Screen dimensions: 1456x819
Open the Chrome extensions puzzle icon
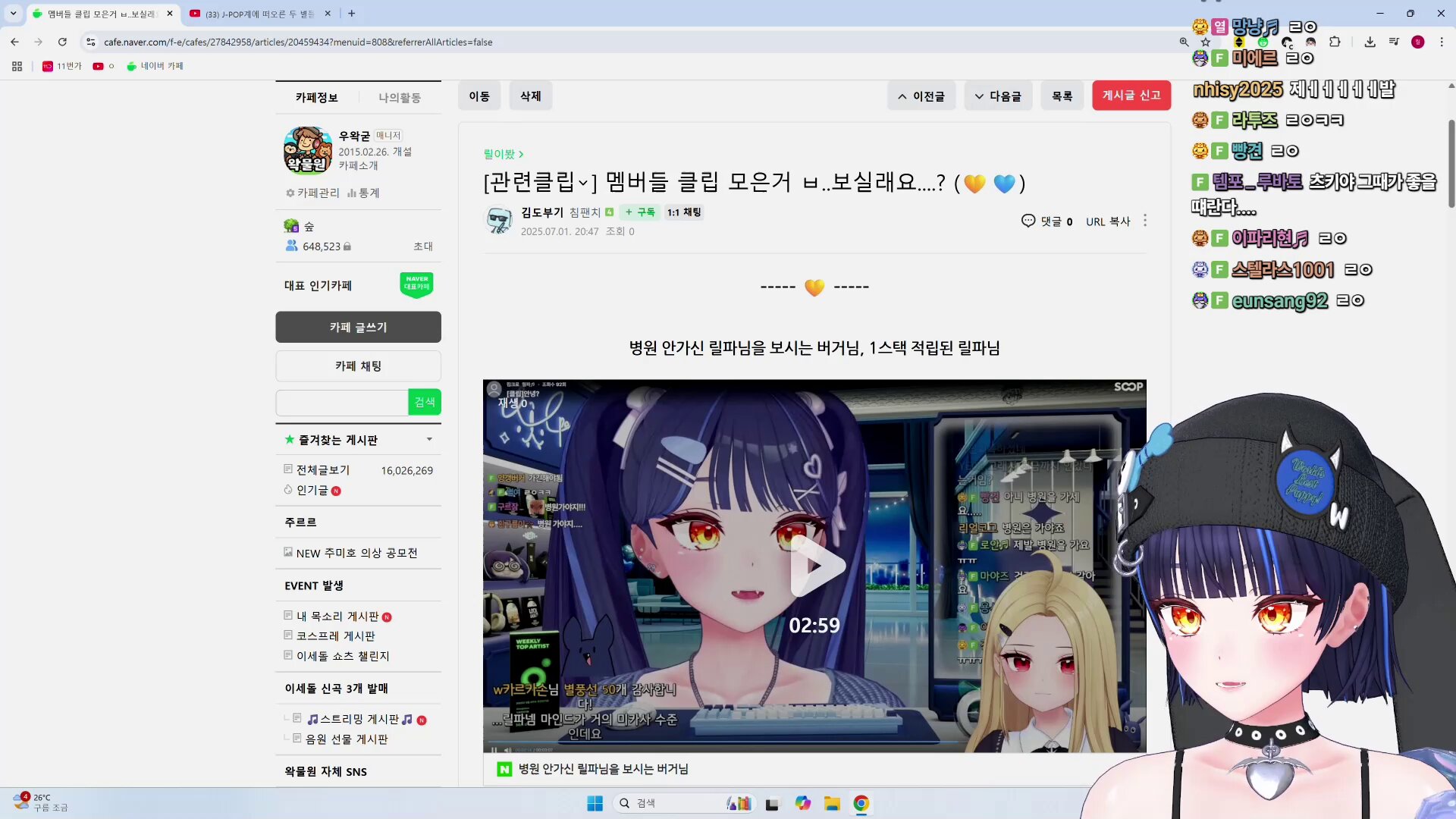pyautogui.click(x=1335, y=42)
